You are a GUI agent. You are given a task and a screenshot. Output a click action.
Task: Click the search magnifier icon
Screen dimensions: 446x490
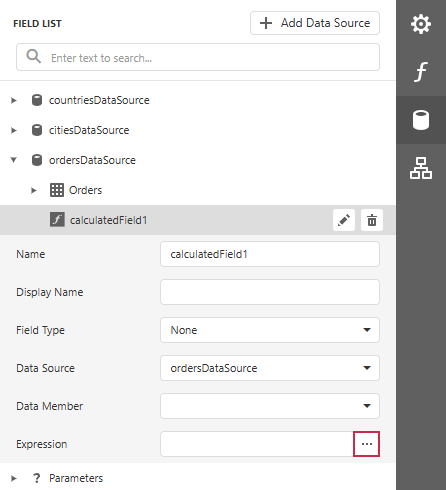[34, 57]
